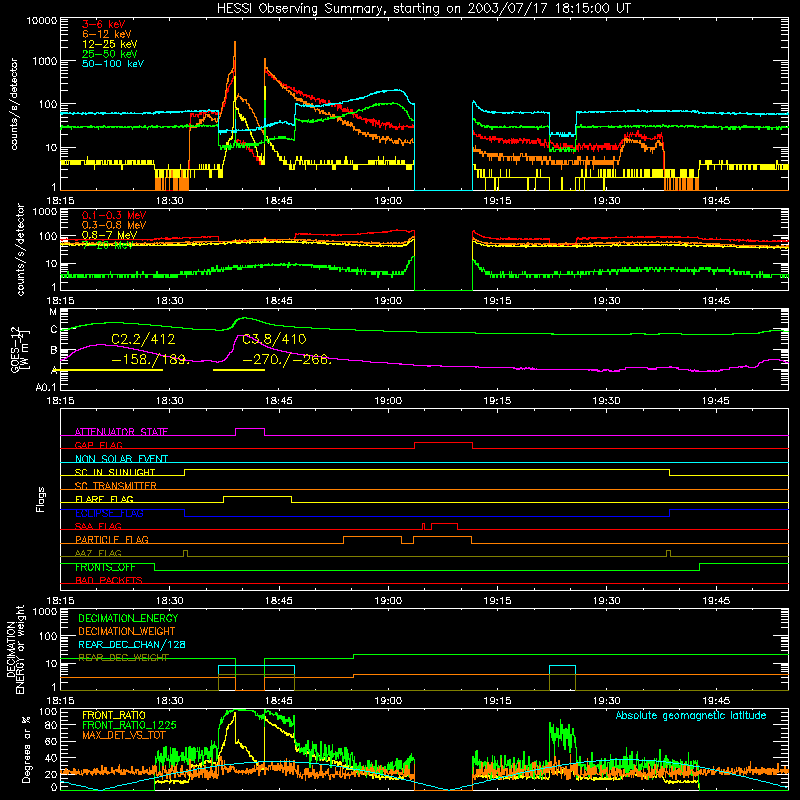The width and height of the screenshot is (800, 800).
Task: Click the PARTICLE_FLAG label
Action: point(112,539)
